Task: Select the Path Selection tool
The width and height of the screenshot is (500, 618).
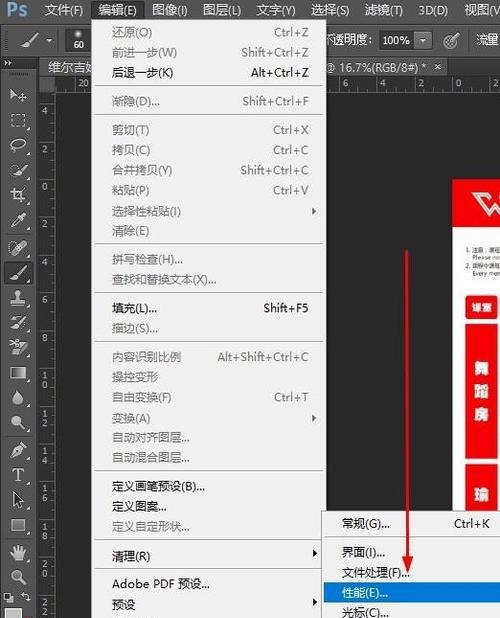Action: click(x=18, y=500)
